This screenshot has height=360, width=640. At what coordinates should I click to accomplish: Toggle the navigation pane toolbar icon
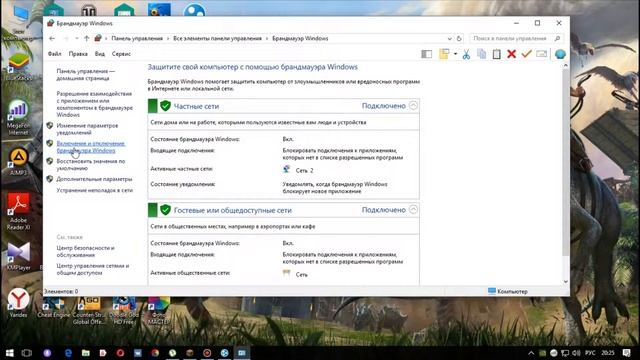click(x=427, y=54)
